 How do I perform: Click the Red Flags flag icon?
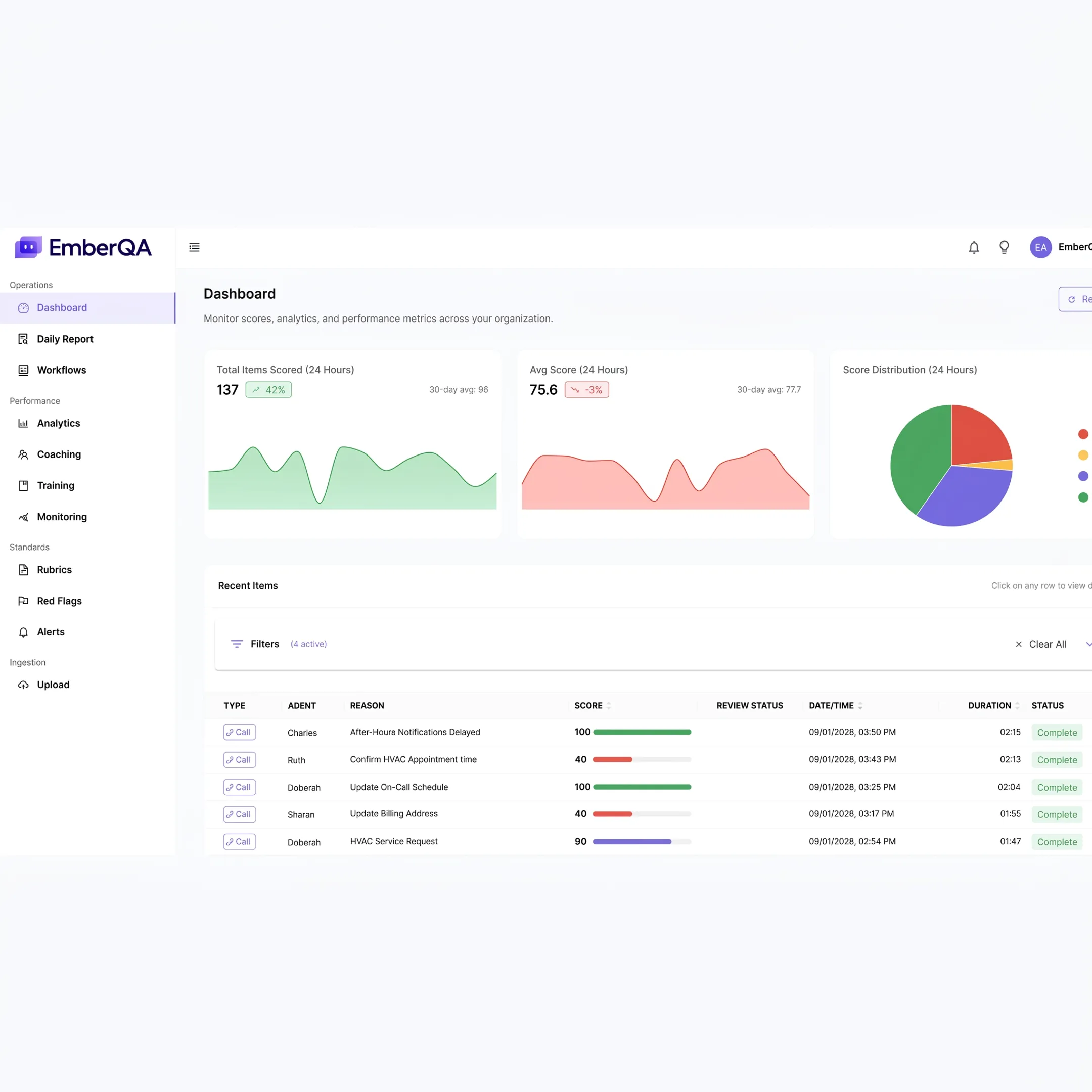coord(23,601)
